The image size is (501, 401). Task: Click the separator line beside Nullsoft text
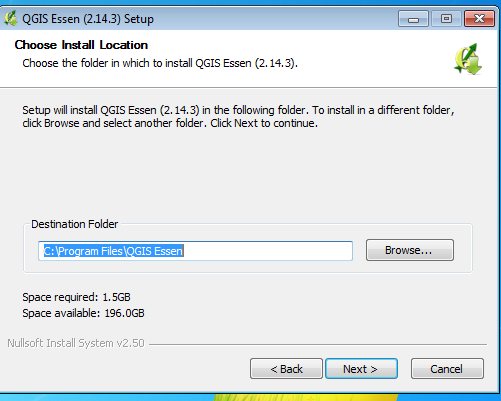point(318,344)
